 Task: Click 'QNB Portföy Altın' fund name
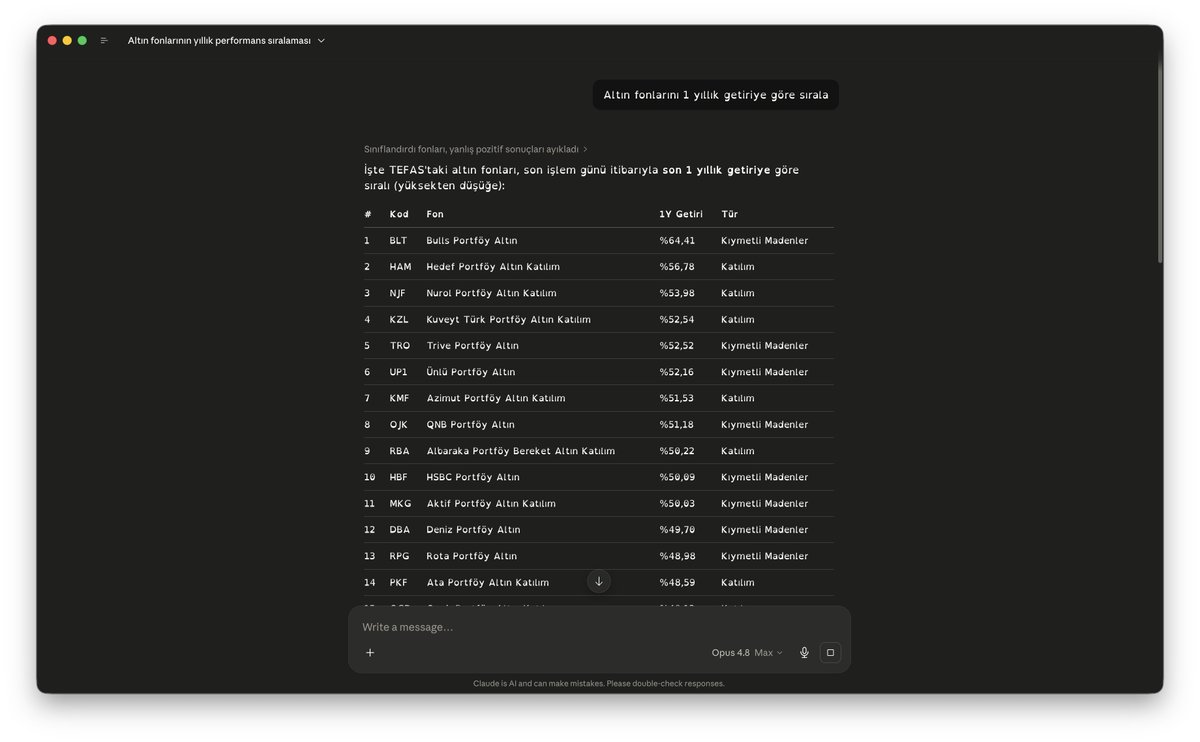click(471, 425)
